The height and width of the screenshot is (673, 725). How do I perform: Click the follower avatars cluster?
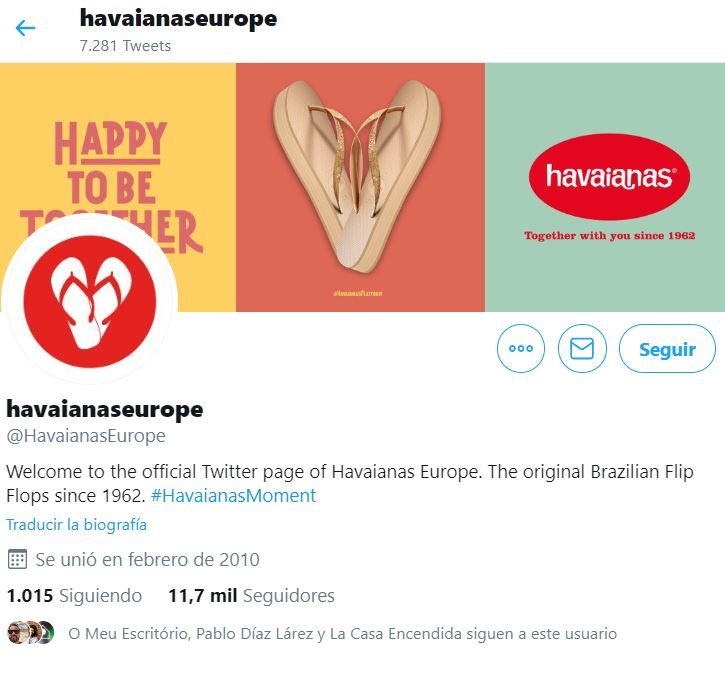[31, 632]
